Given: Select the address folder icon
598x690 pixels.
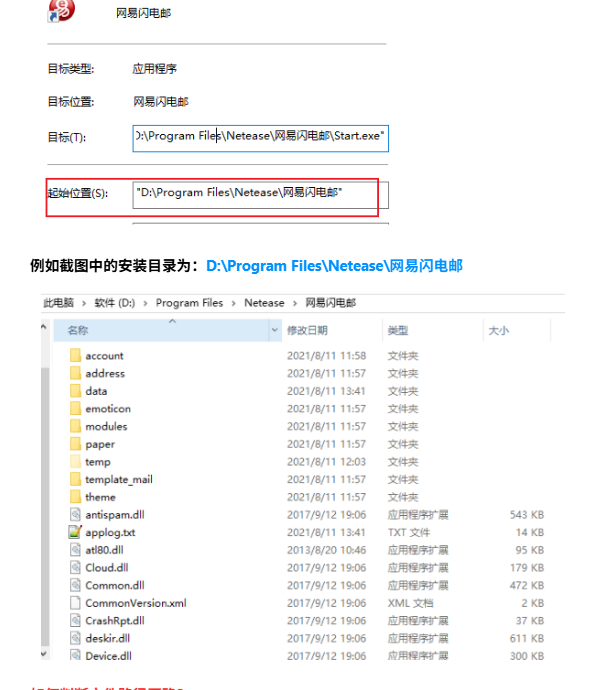Looking at the screenshot, I should pyautogui.click(x=75, y=373).
